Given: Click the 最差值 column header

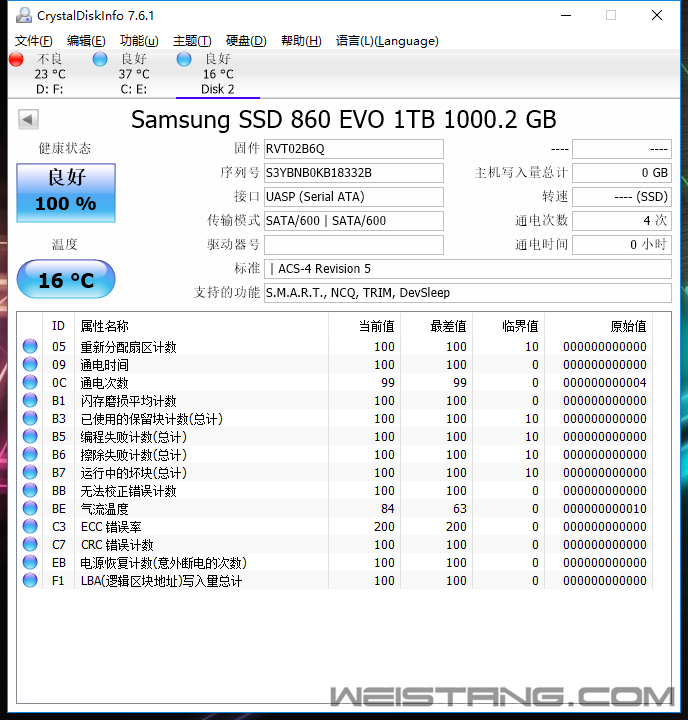Looking at the screenshot, I should [x=437, y=326].
